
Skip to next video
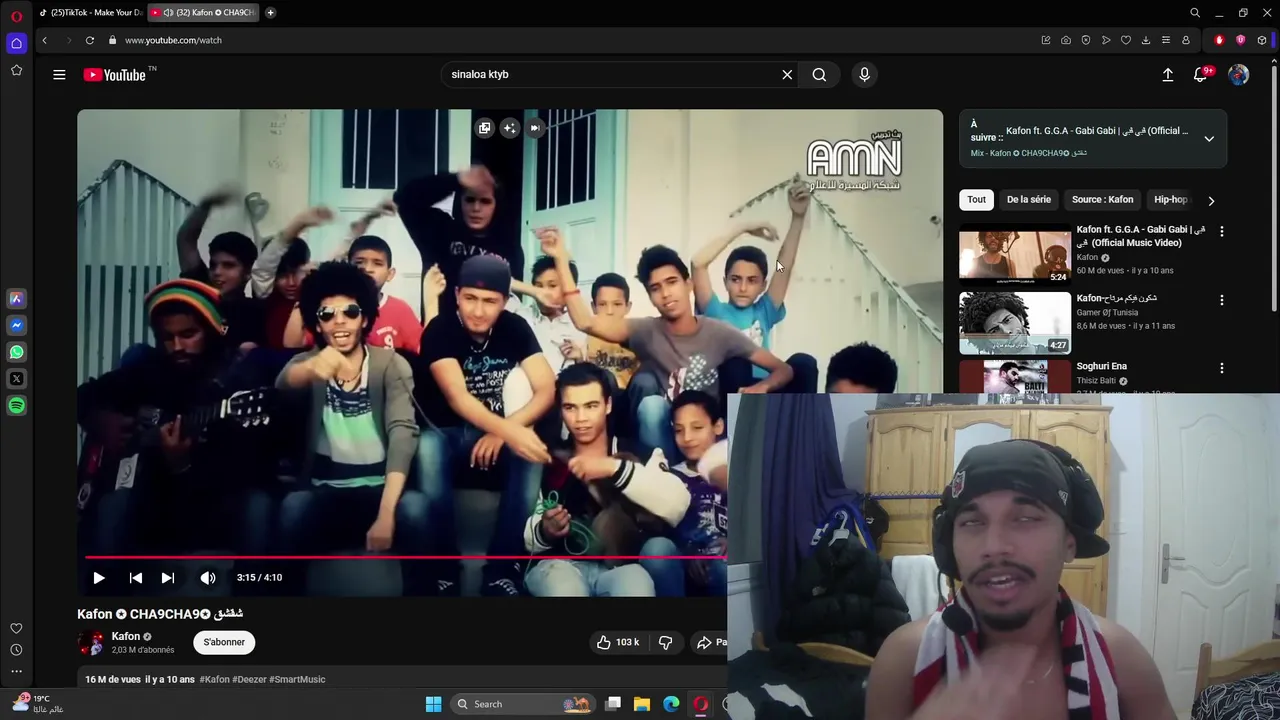[x=168, y=578]
